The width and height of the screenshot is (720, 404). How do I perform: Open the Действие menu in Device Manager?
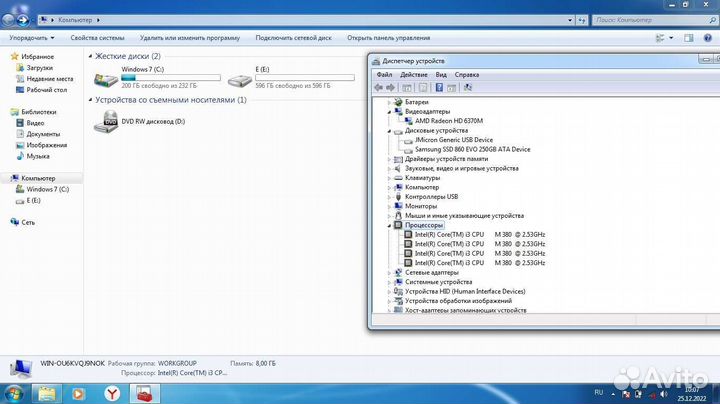413,74
